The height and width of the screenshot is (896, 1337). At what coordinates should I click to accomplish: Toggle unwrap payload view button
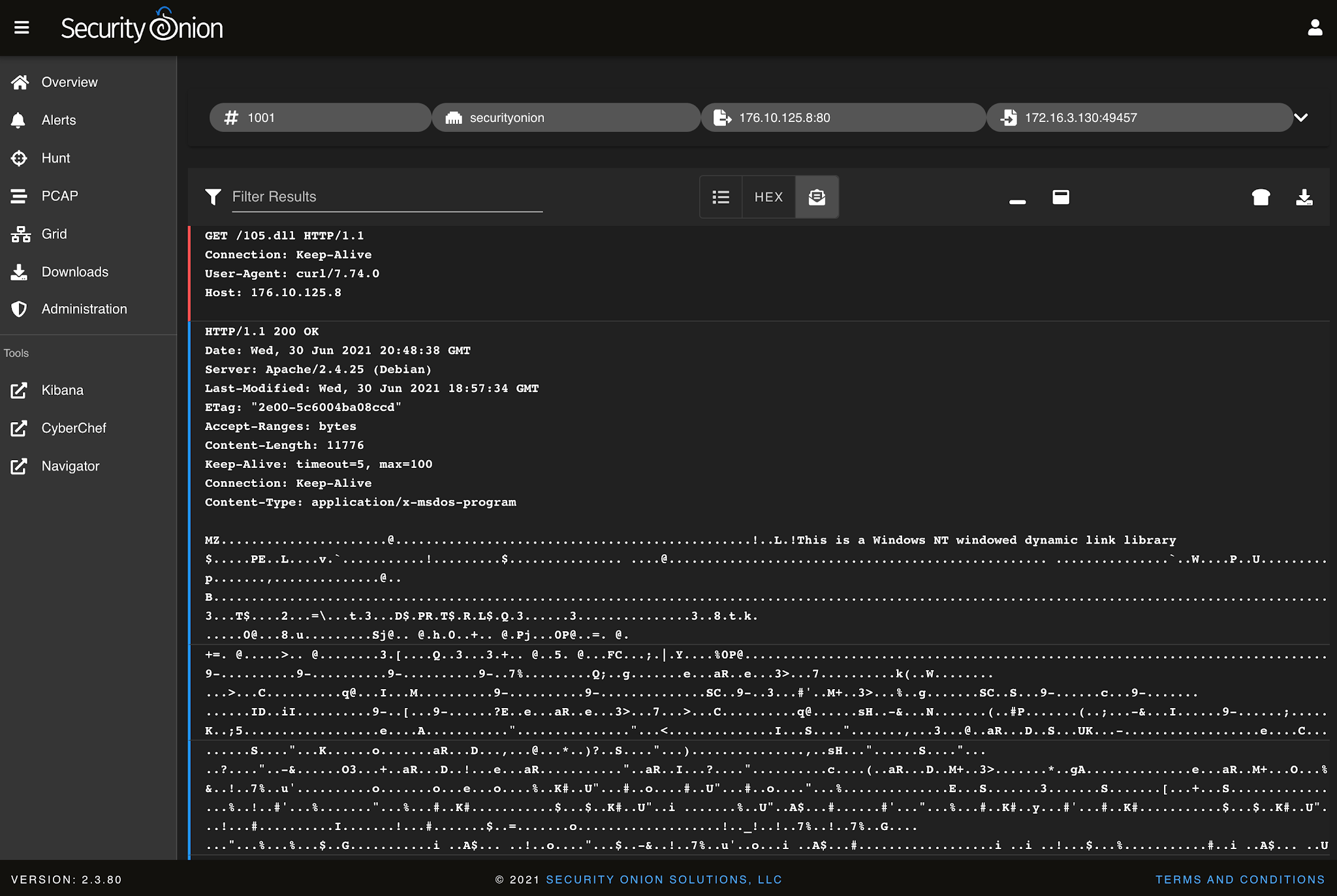817,197
